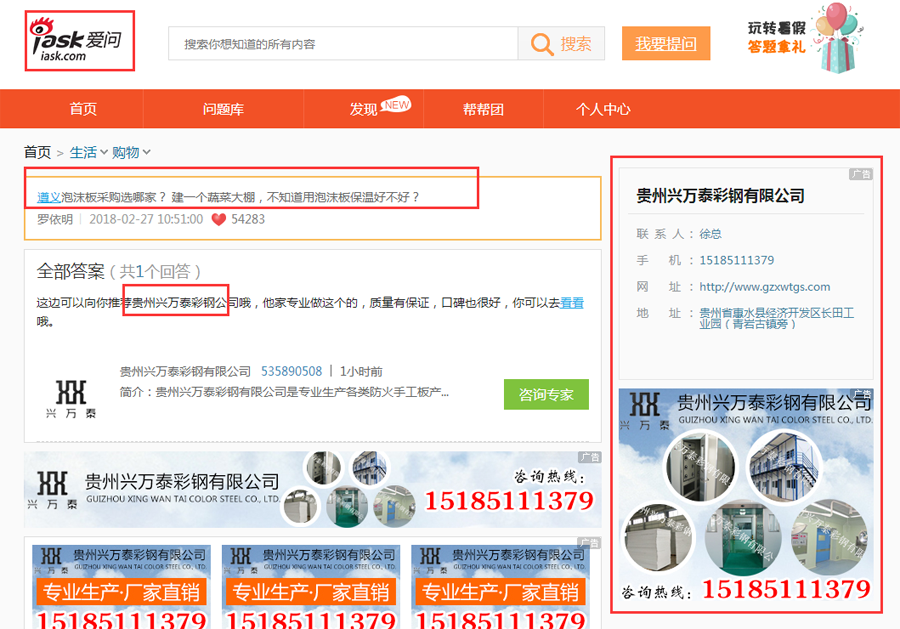Image resolution: width=900 pixels, height=629 pixels.
Task: Click the magnifier icon in the search button
Action: coord(541,44)
